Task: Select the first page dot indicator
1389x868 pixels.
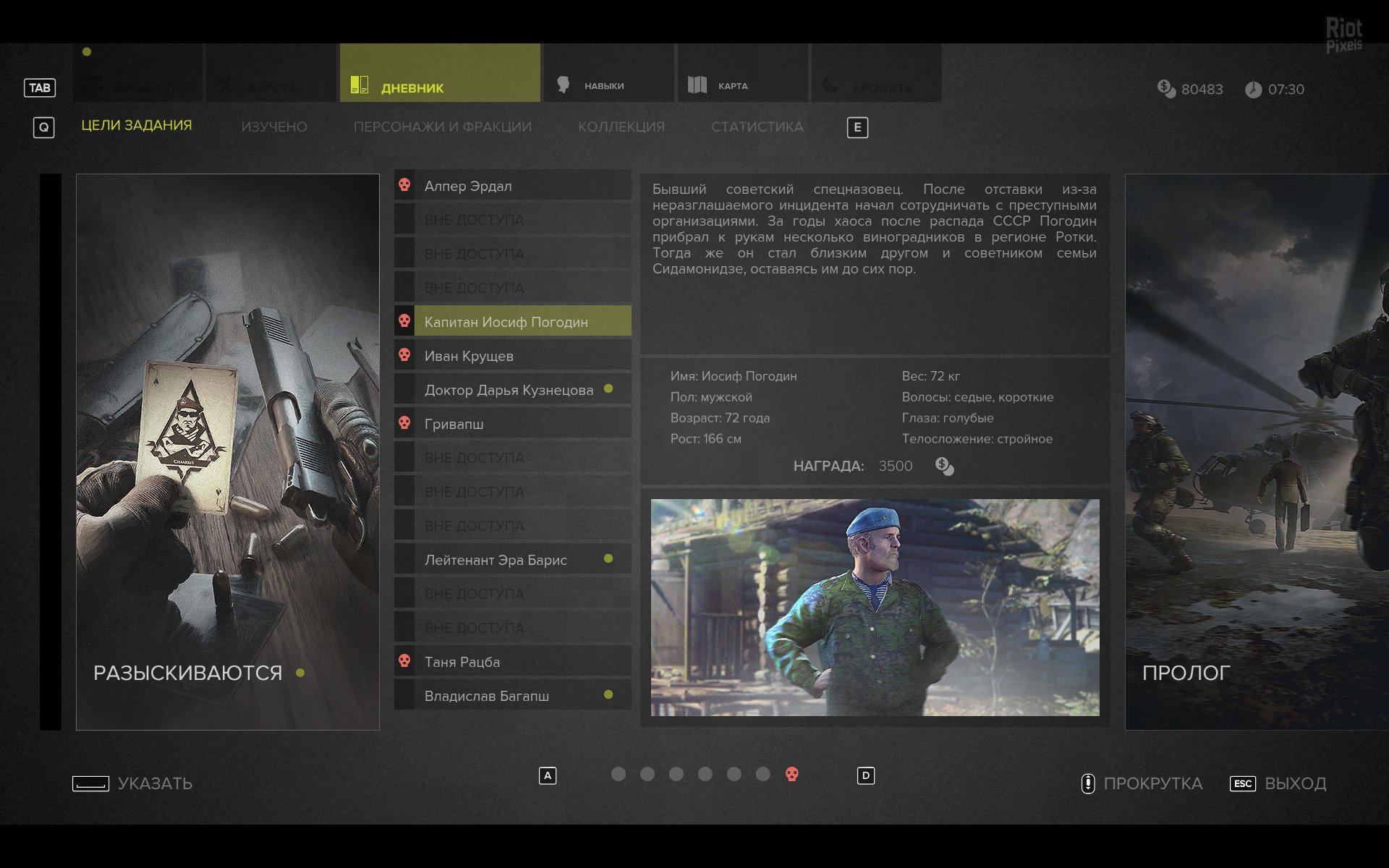Action: 619,774
